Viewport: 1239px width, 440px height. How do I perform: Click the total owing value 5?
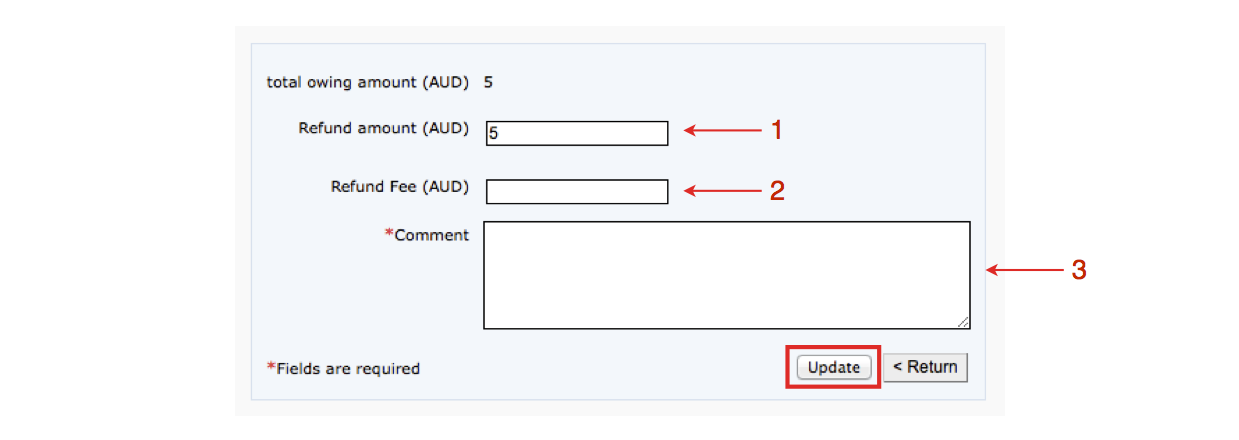click(x=488, y=82)
